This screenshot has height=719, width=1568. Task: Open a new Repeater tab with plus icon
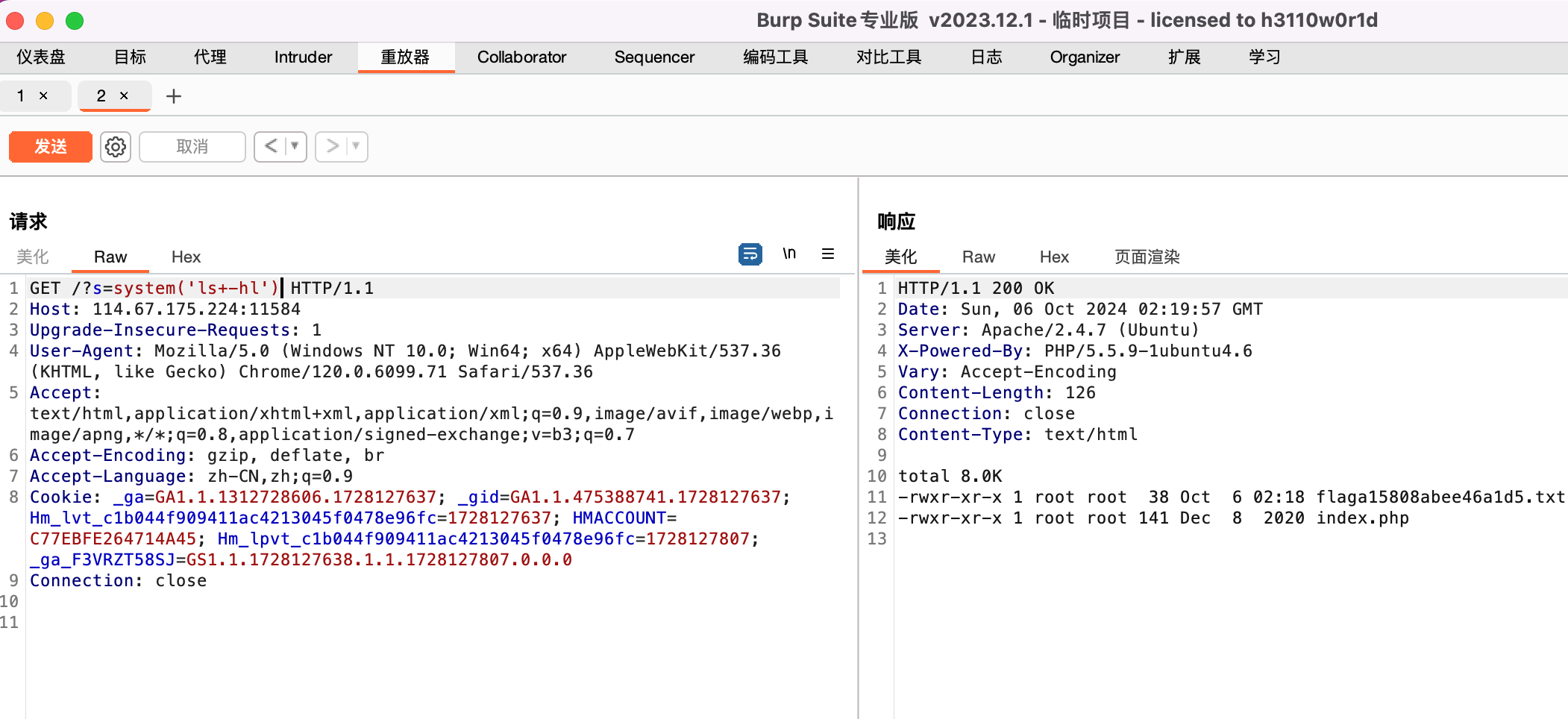[174, 95]
